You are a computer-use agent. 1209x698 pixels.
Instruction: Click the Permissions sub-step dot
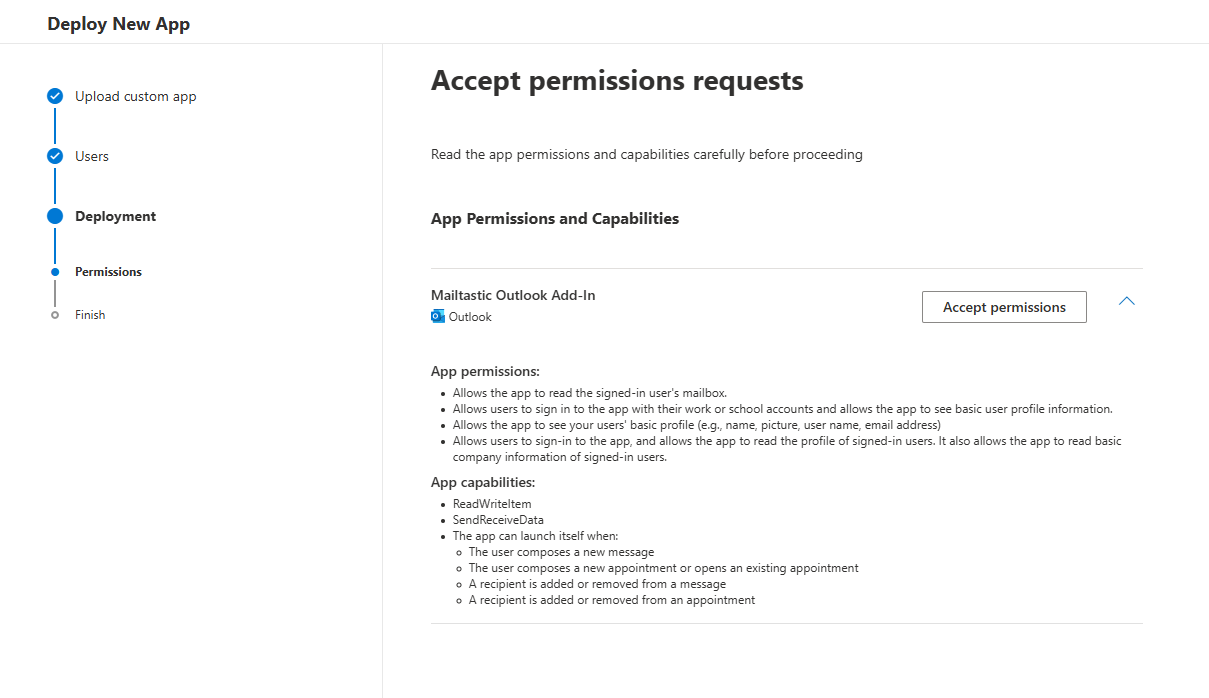[55, 272]
